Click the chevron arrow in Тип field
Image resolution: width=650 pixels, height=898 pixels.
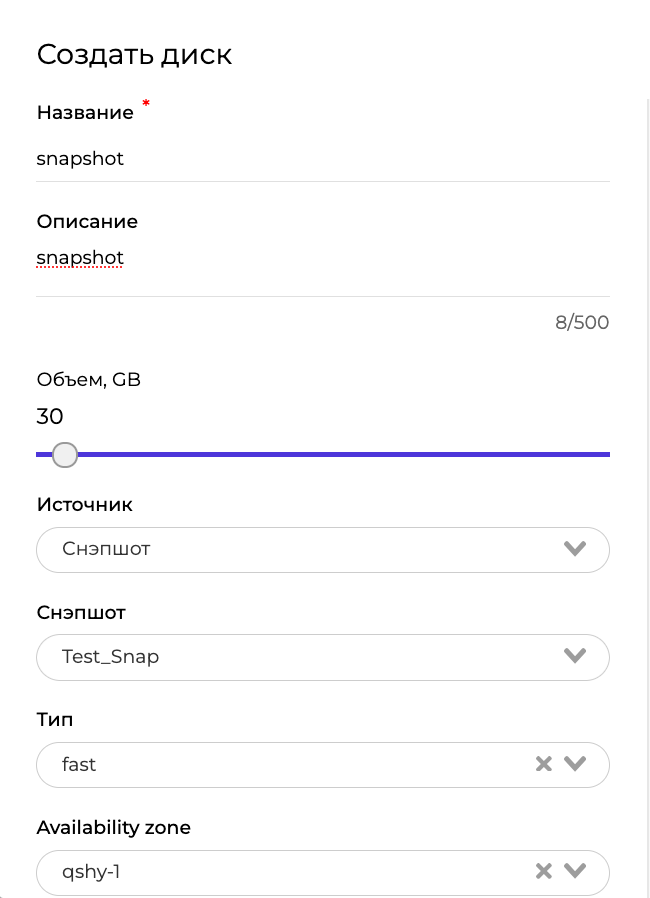click(574, 764)
